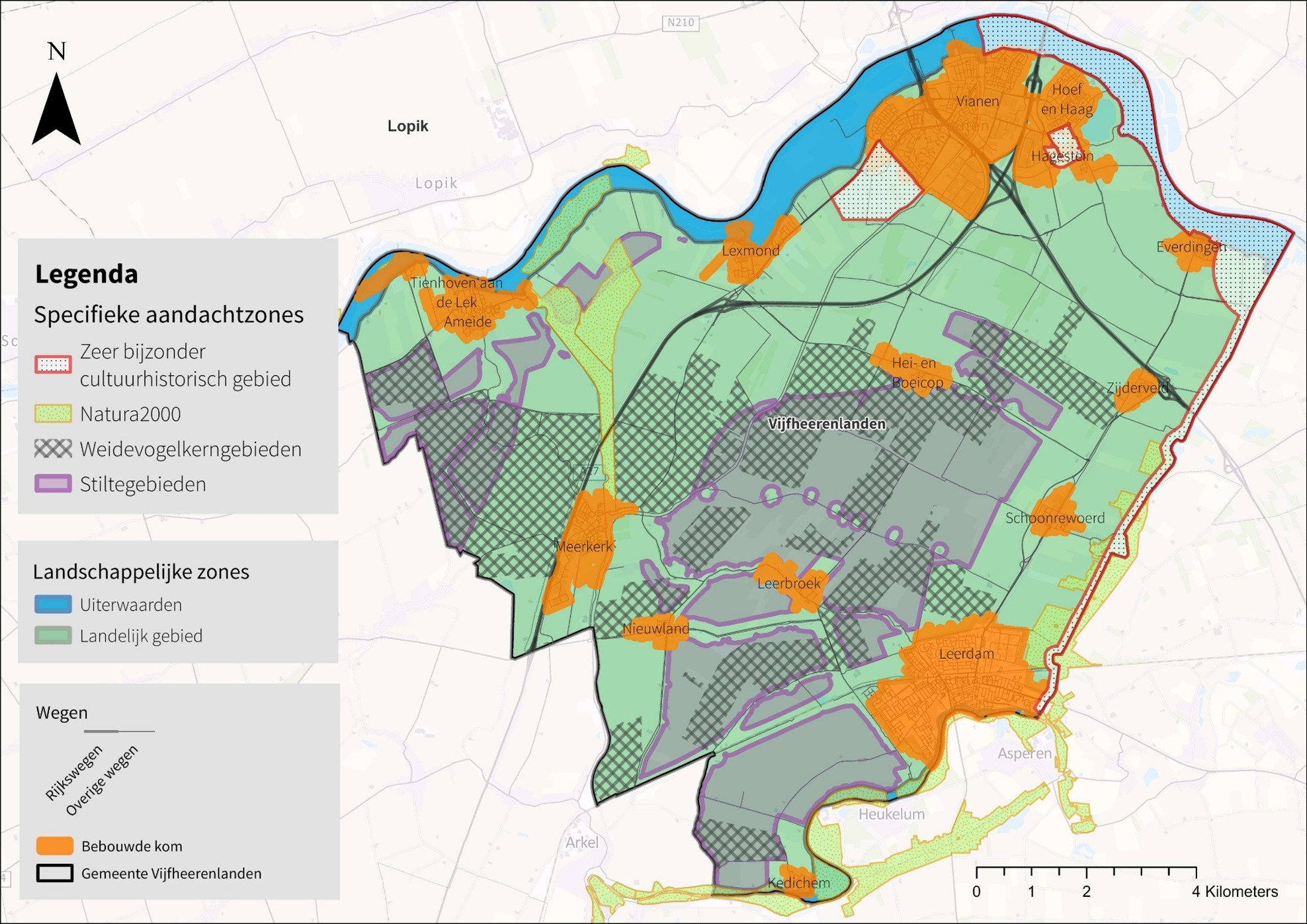Click the Stiltegebieden purple legend symbol

[53, 484]
